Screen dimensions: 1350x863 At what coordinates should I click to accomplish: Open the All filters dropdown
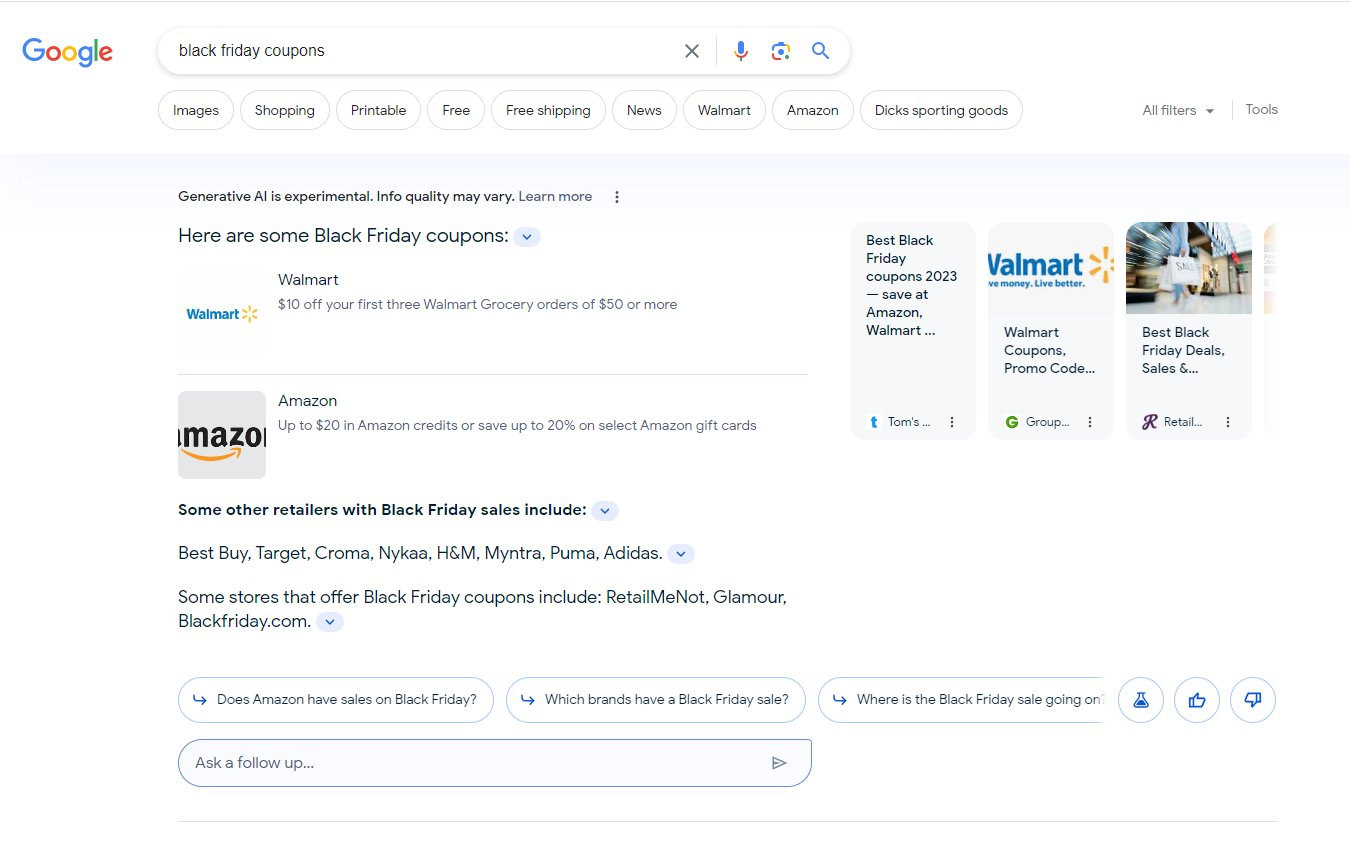[1178, 111]
